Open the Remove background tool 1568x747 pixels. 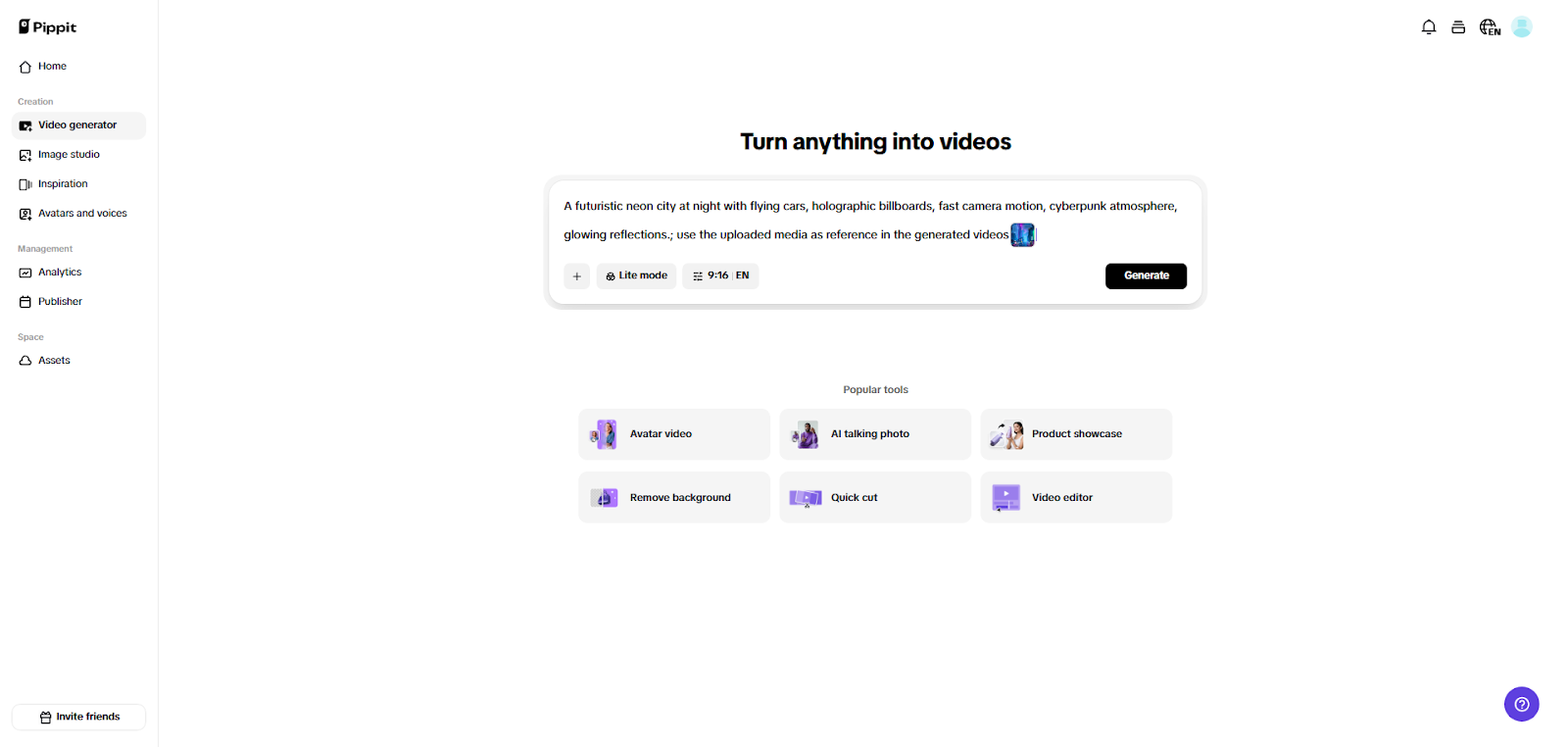coord(673,498)
